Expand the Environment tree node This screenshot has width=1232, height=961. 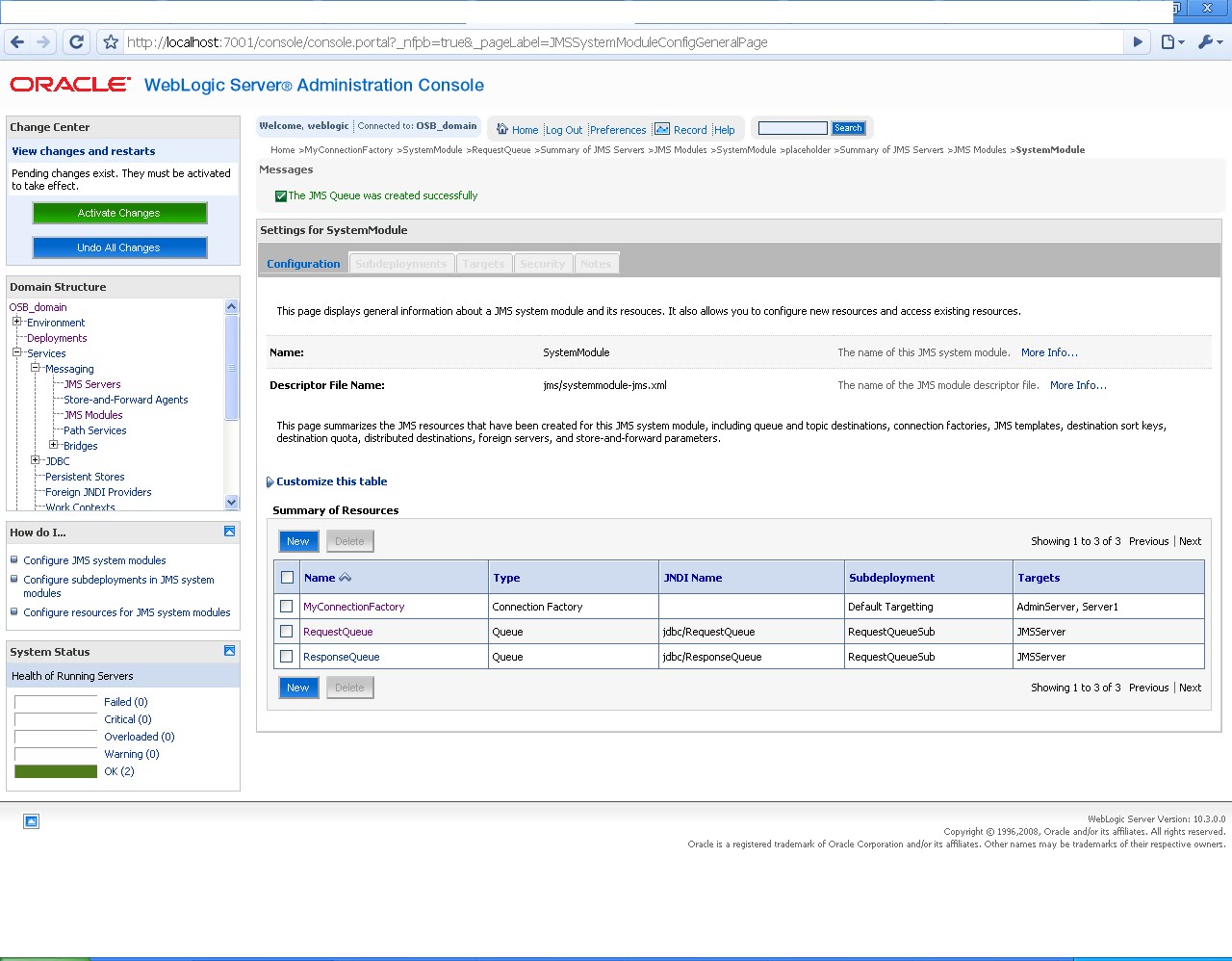click(x=16, y=322)
